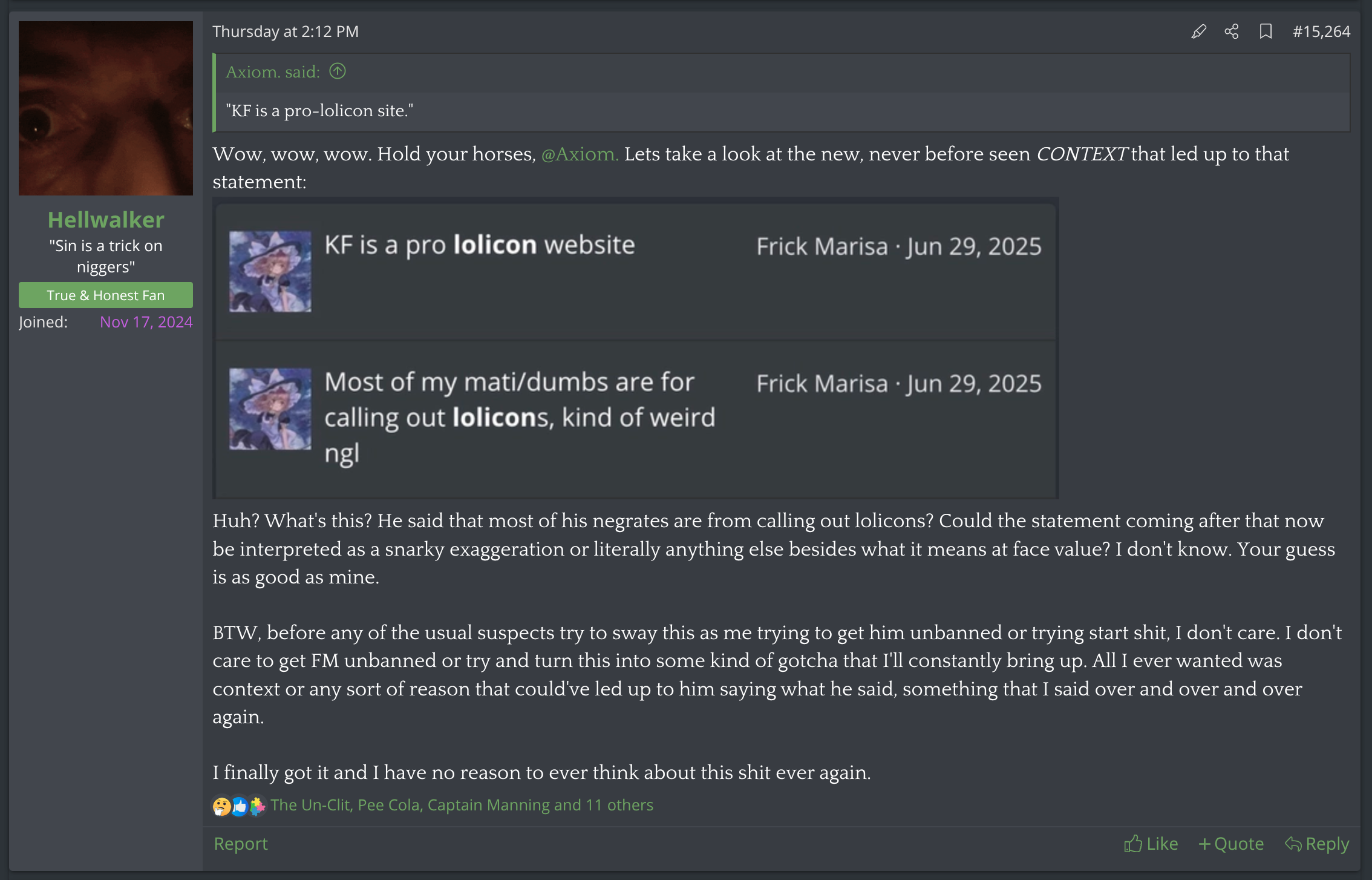Open Hellwalker's avatar image
The height and width of the screenshot is (880, 1372).
click(106, 108)
